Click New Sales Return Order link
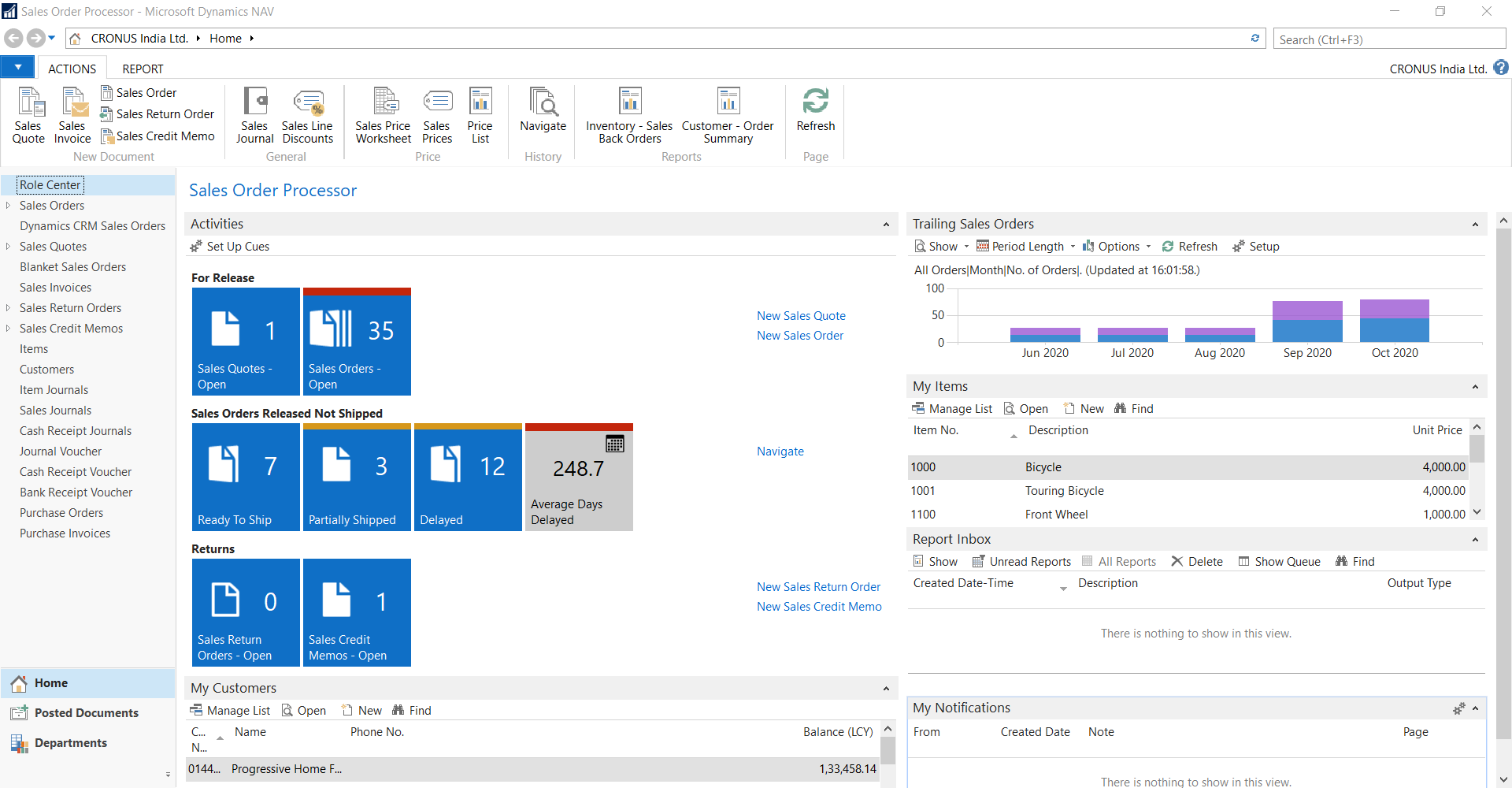Screen dimensions: 1512x788 coord(818,587)
